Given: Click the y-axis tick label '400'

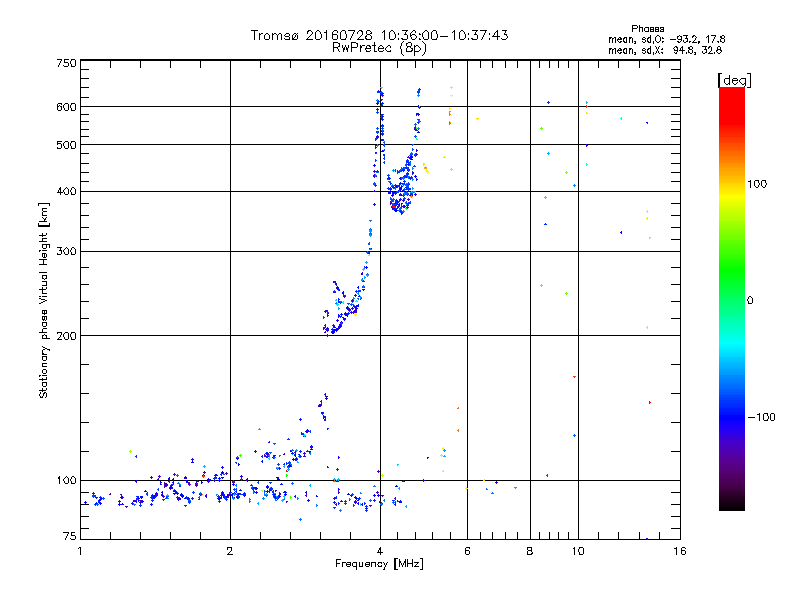Looking at the screenshot, I should (66, 191).
